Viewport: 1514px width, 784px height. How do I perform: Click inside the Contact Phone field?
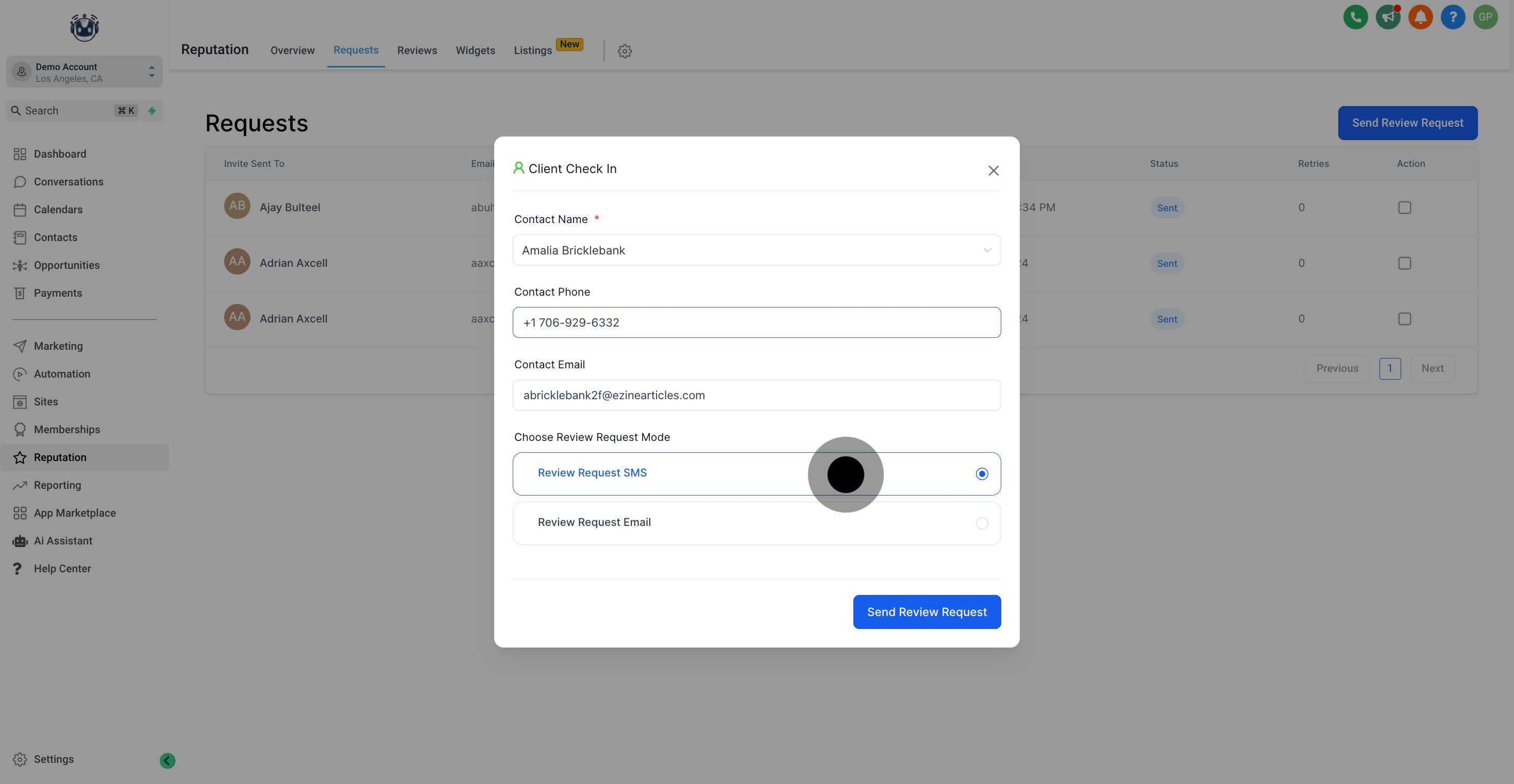click(756, 322)
